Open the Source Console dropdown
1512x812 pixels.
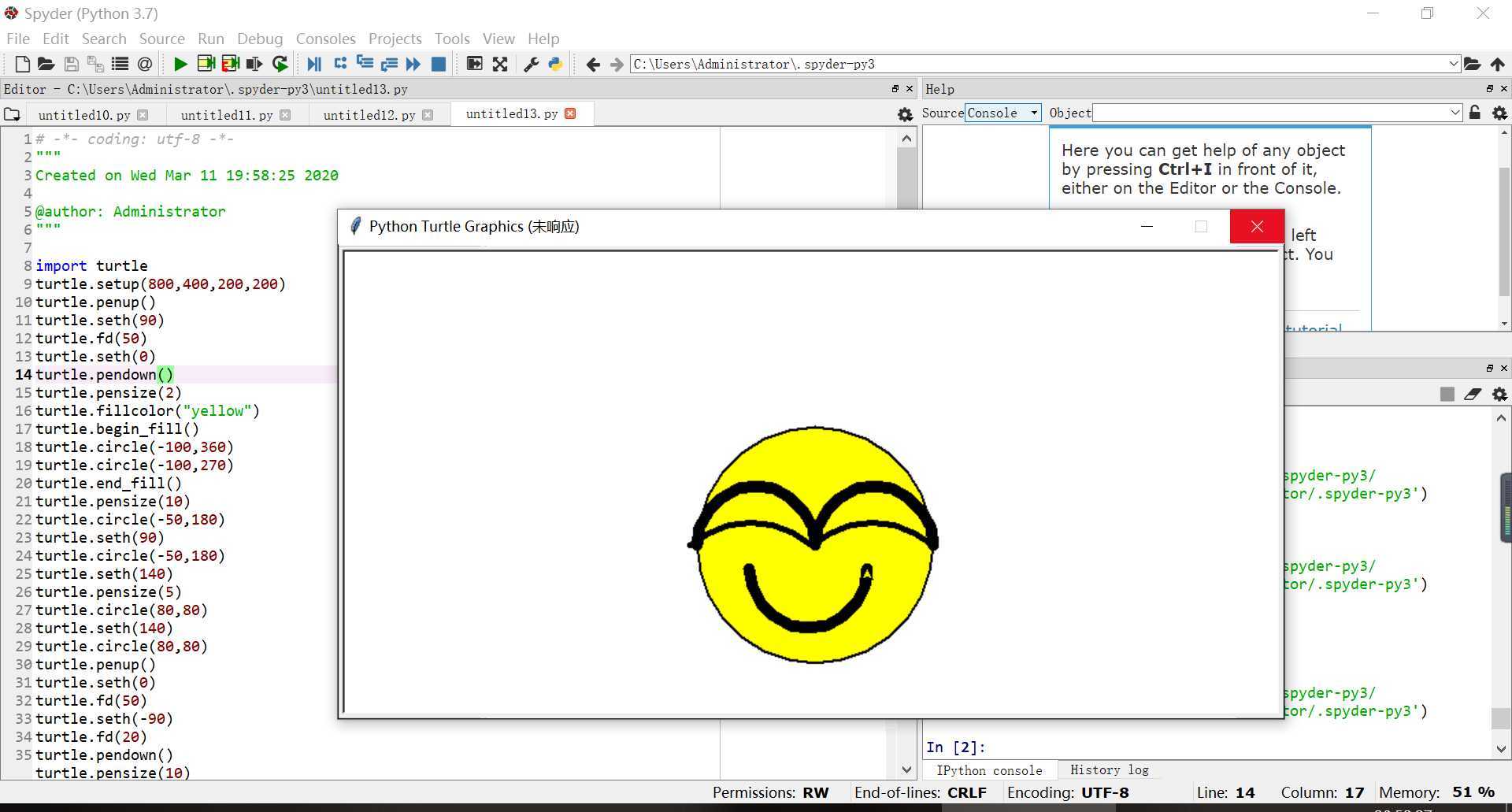pos(1002,113)
